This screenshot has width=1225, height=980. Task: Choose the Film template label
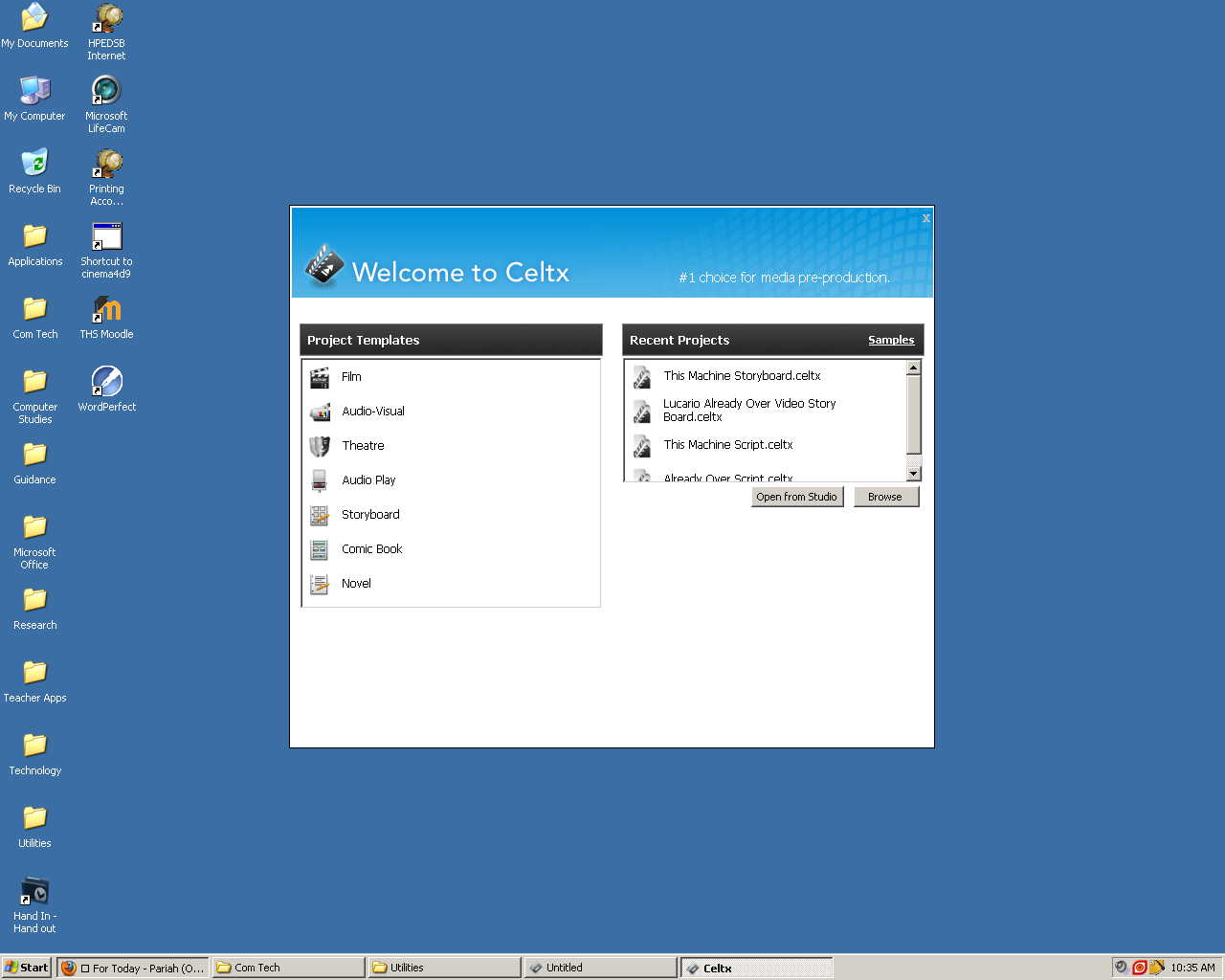(x=352, y=377)
